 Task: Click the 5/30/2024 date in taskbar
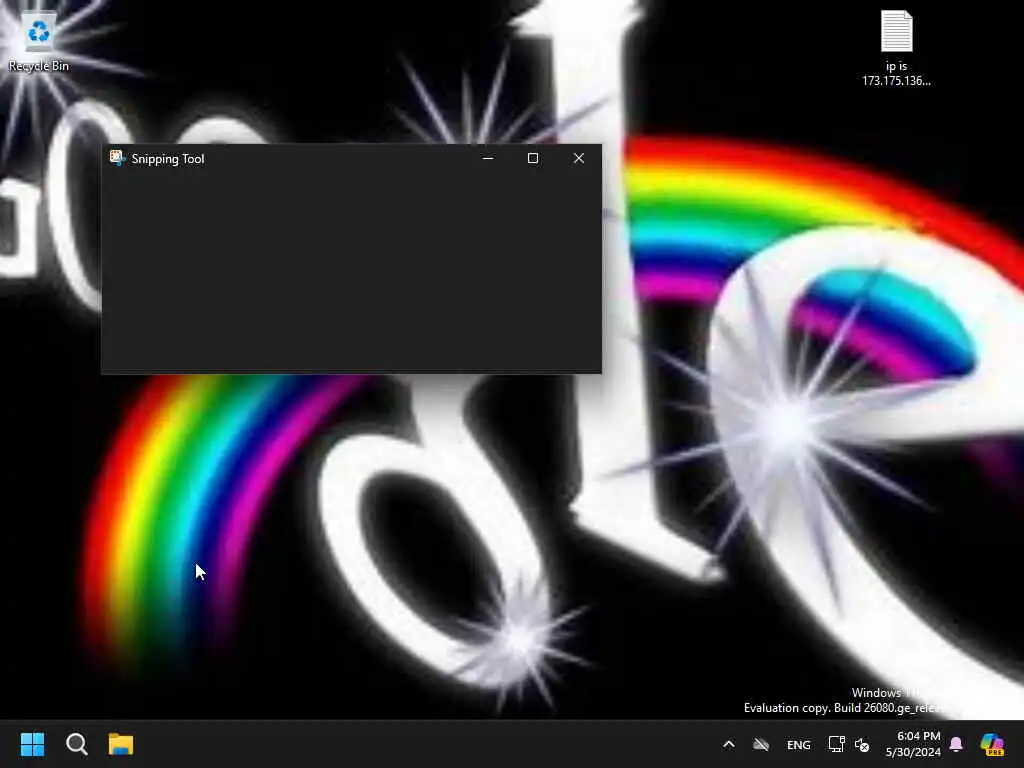point(913,752)
